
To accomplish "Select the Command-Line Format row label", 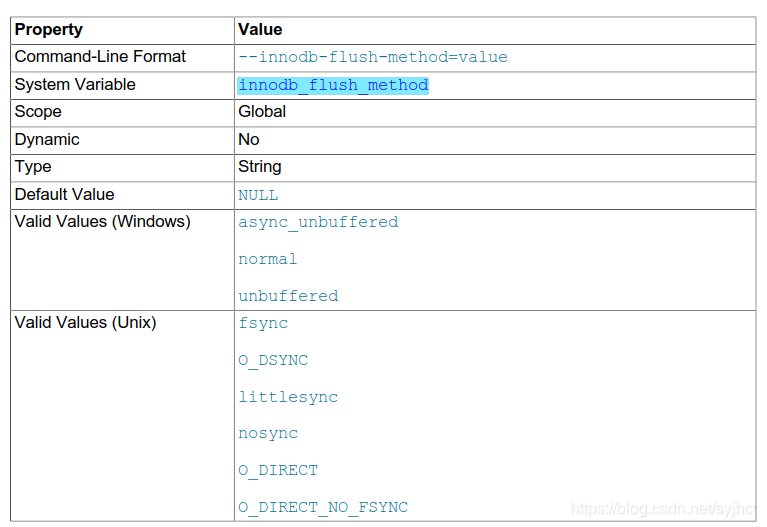I will 100,57.
